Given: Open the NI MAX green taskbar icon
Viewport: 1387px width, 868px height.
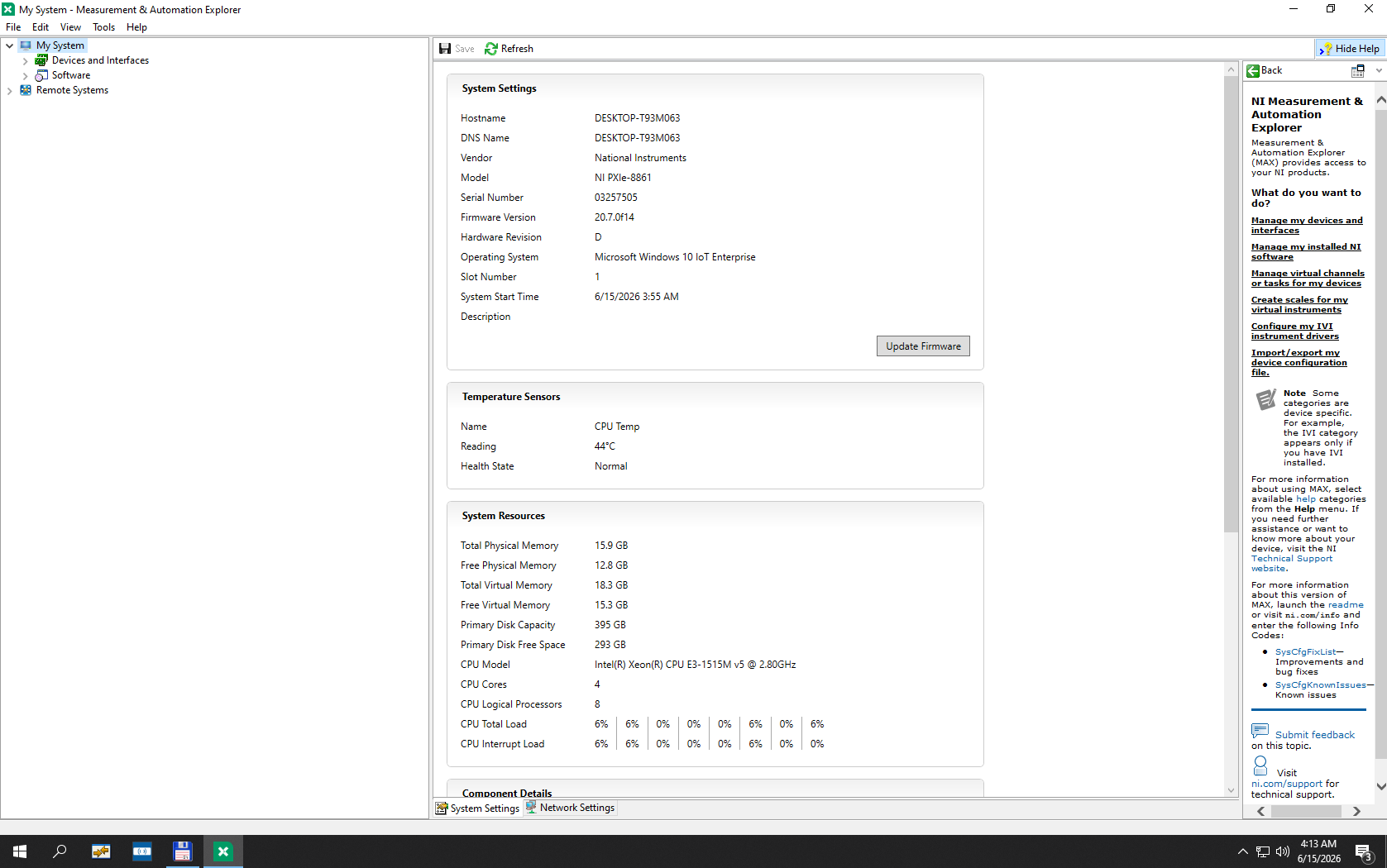Looking at the screenshot, I should [222, 851].
